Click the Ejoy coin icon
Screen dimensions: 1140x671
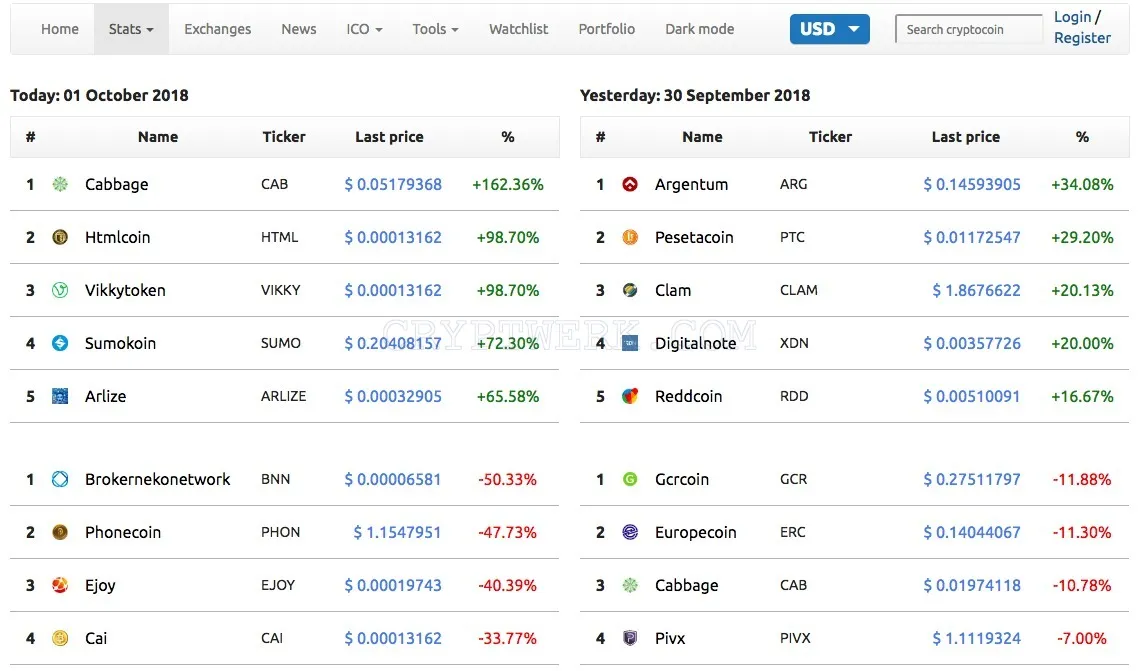pos(60,585)
